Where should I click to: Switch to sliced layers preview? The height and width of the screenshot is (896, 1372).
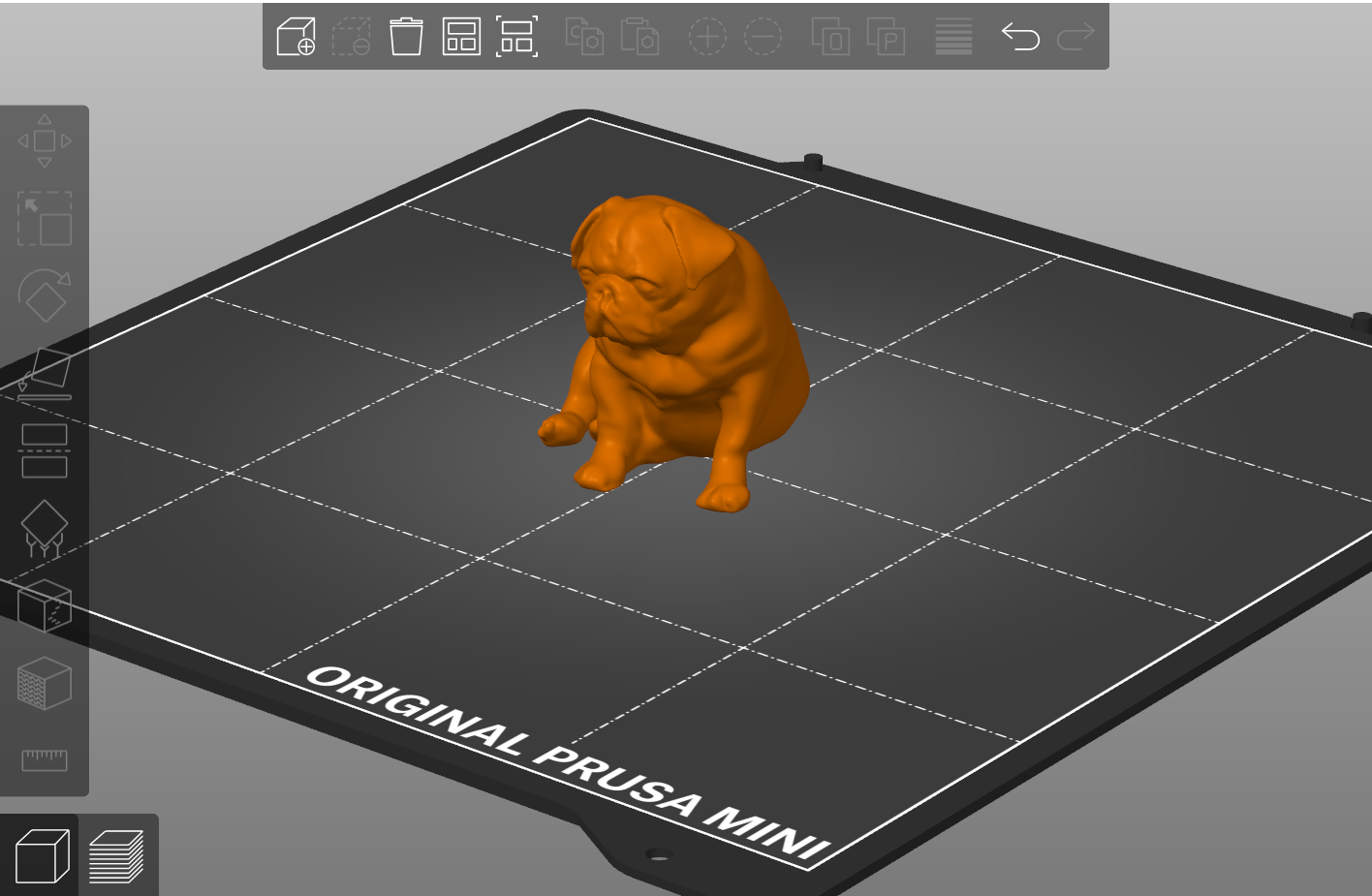pos(116,856)
